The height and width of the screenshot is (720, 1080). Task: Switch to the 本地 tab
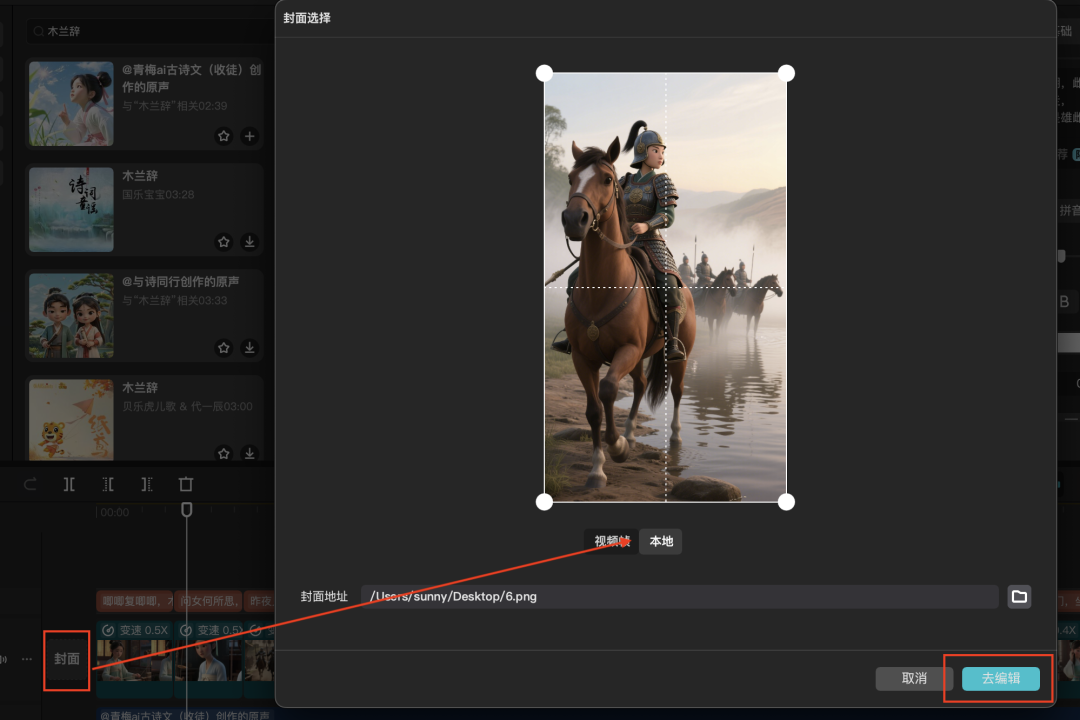[x=661, y=542]
